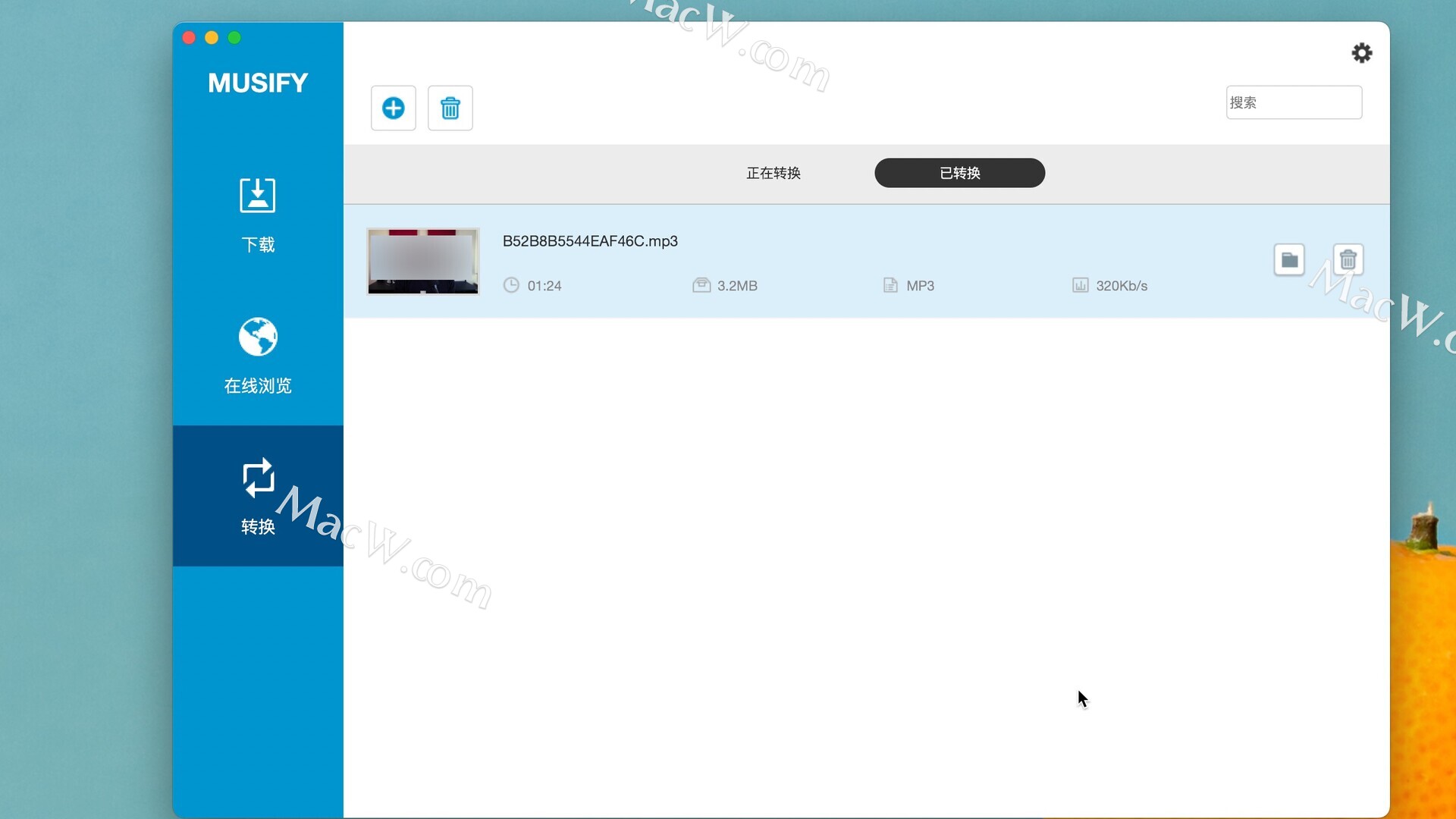Delete B52B8B5544EAF46C.mp3 with row trash icon
This screenshot has width=1456, height=819.
(1348, 260)
